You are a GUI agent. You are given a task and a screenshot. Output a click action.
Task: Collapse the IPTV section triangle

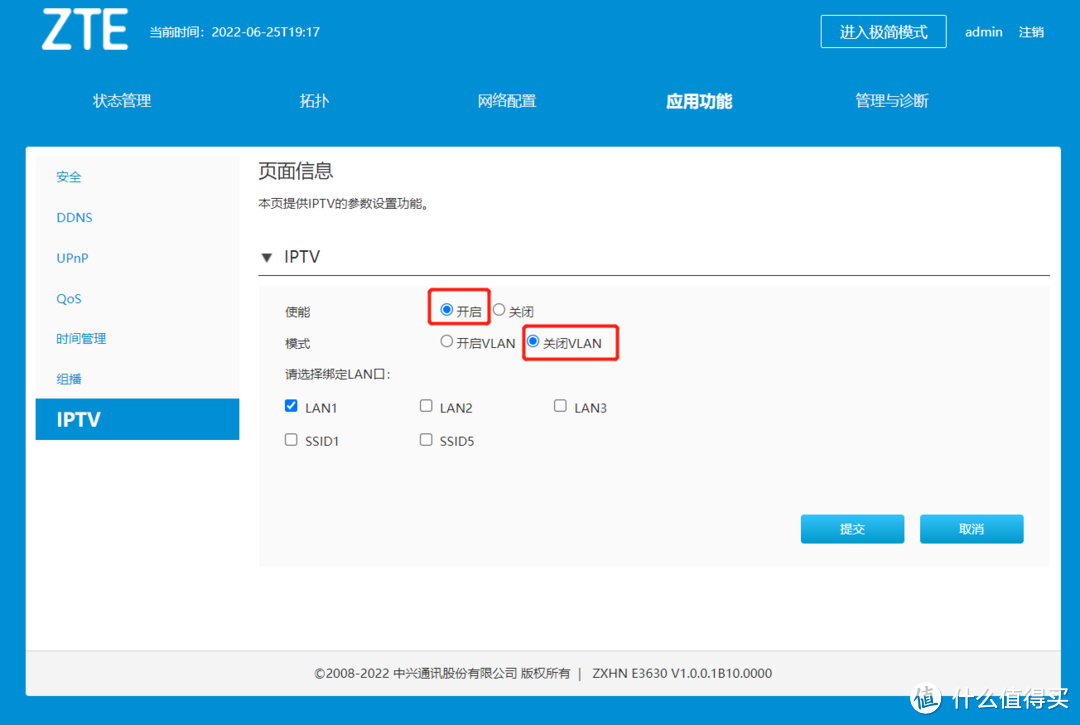click(x=266, y=257)
